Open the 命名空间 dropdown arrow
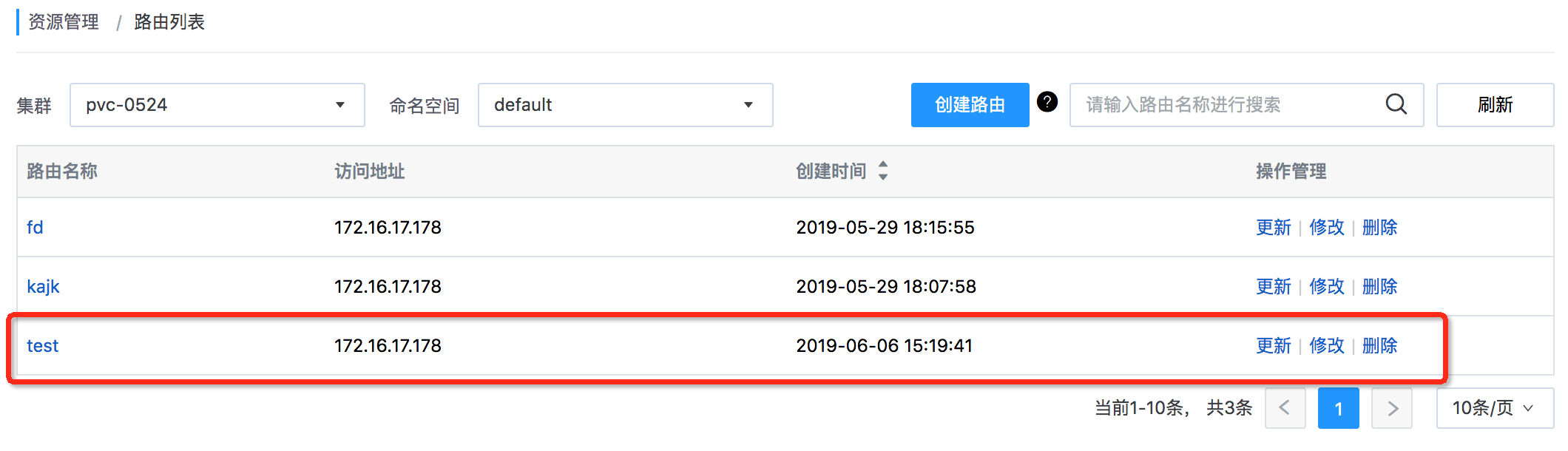Image resolution: width=1568 pixels, height=451 pixels. pyautogui.click(x=748, y=105)
